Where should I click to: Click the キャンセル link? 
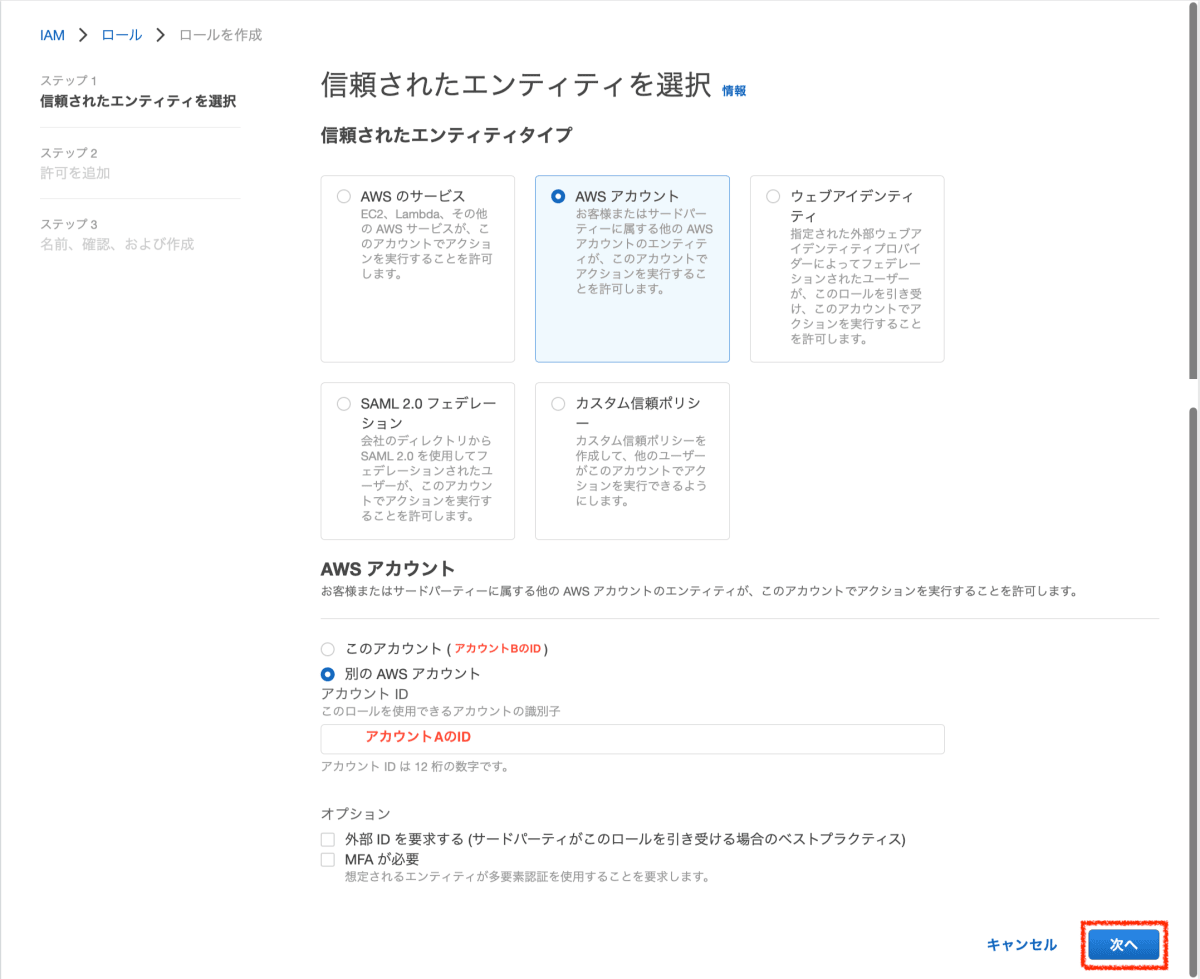click(x=1021, y=944)
